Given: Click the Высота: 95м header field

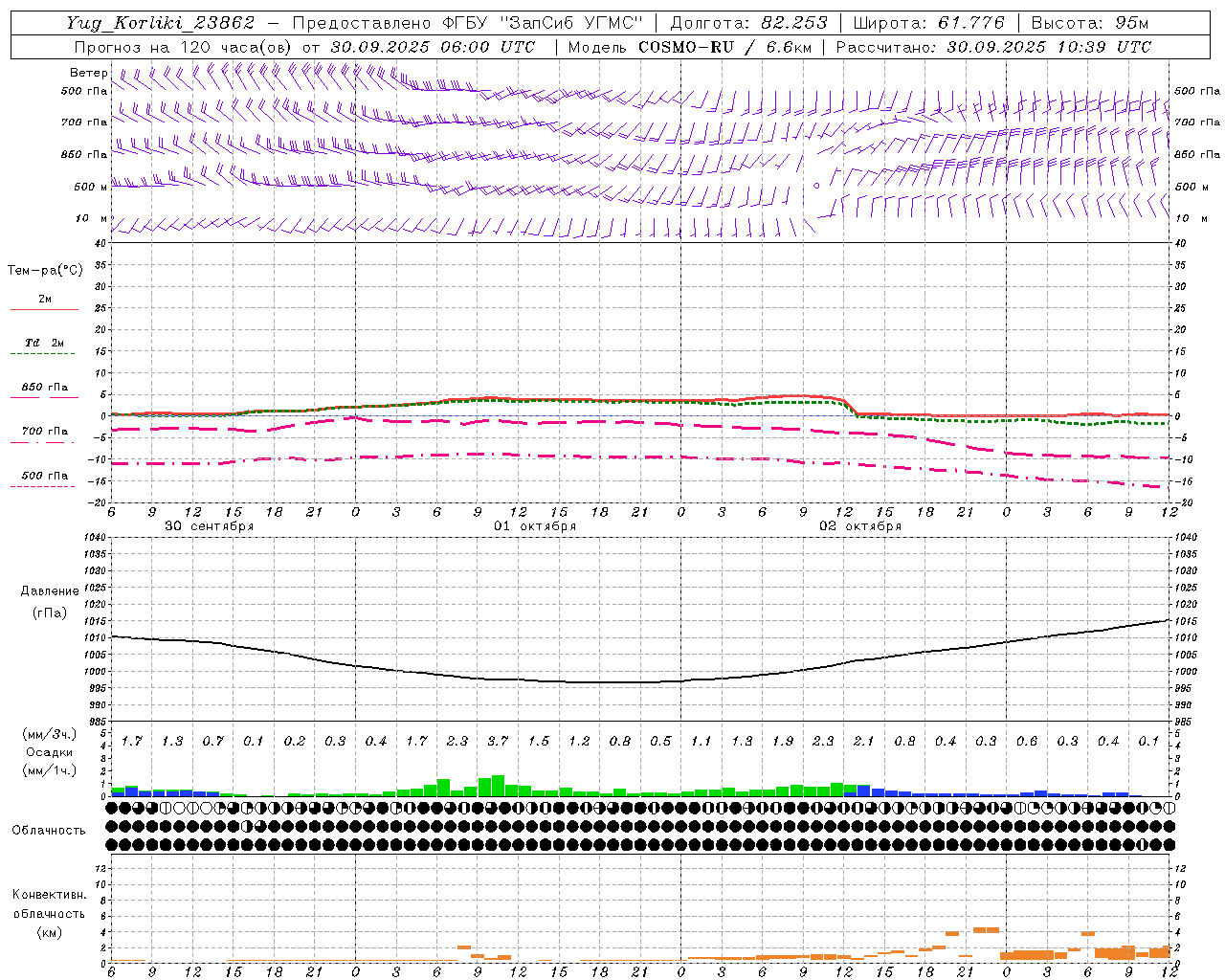Looking at the screenshot, I should (1091, 23).
